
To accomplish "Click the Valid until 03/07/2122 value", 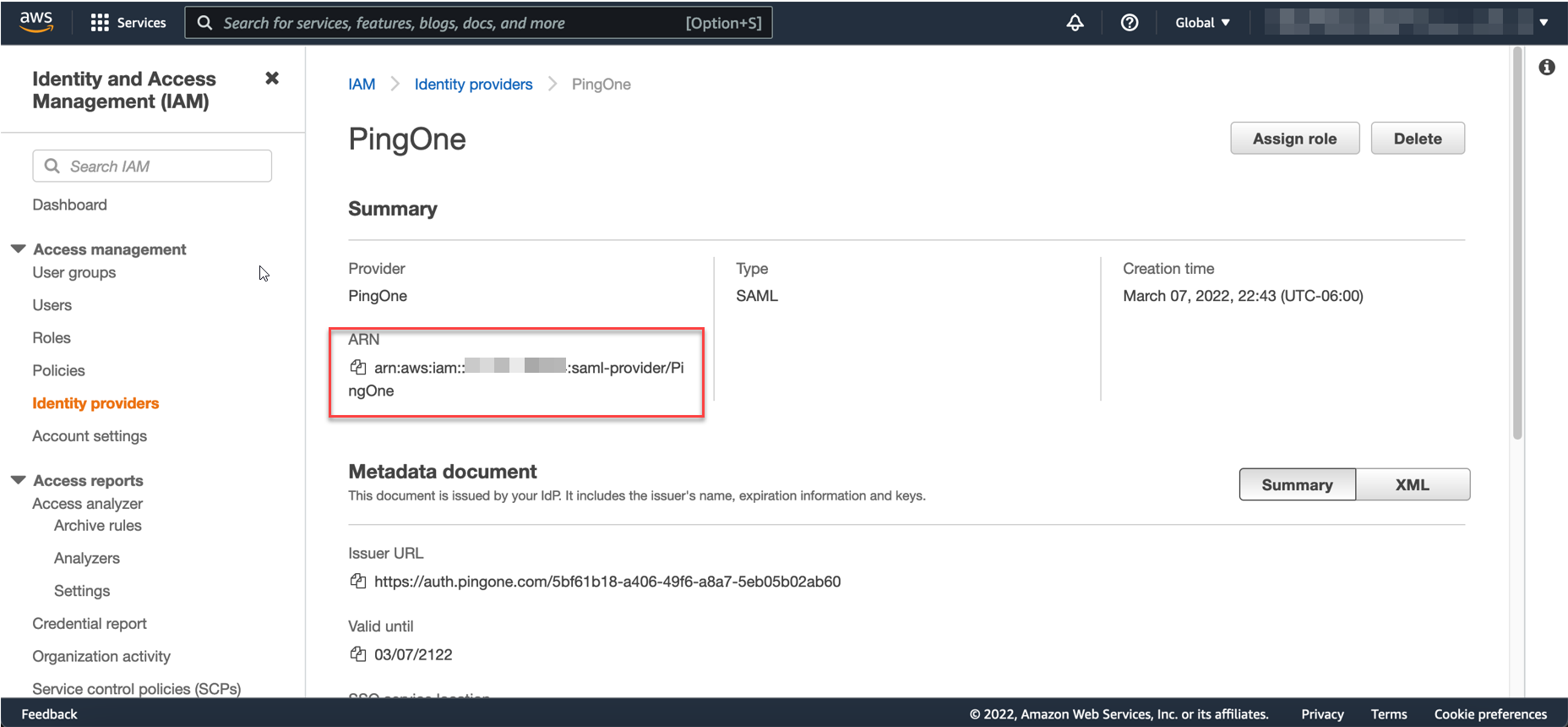I will [x=413, y=653].
